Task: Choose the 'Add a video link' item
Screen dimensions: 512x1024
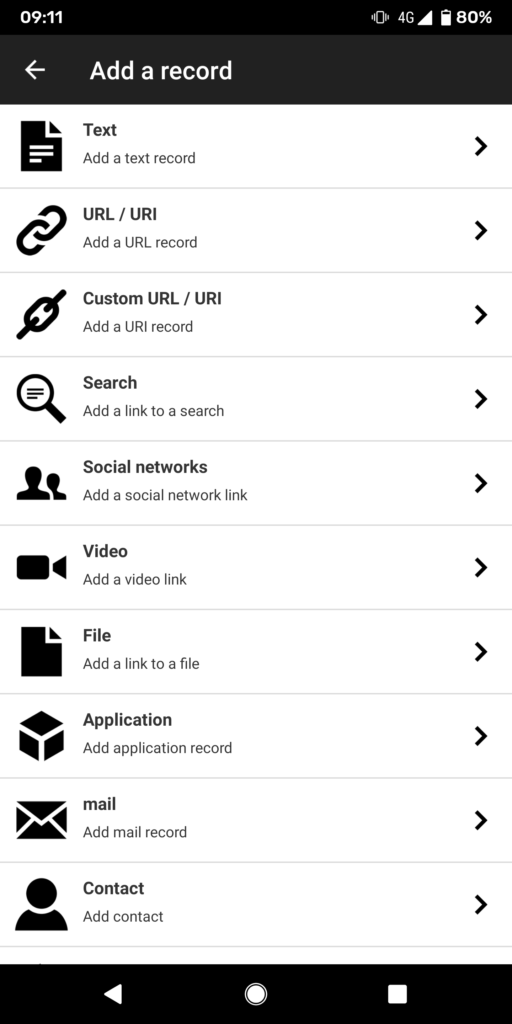Action: tap(135, 579)
